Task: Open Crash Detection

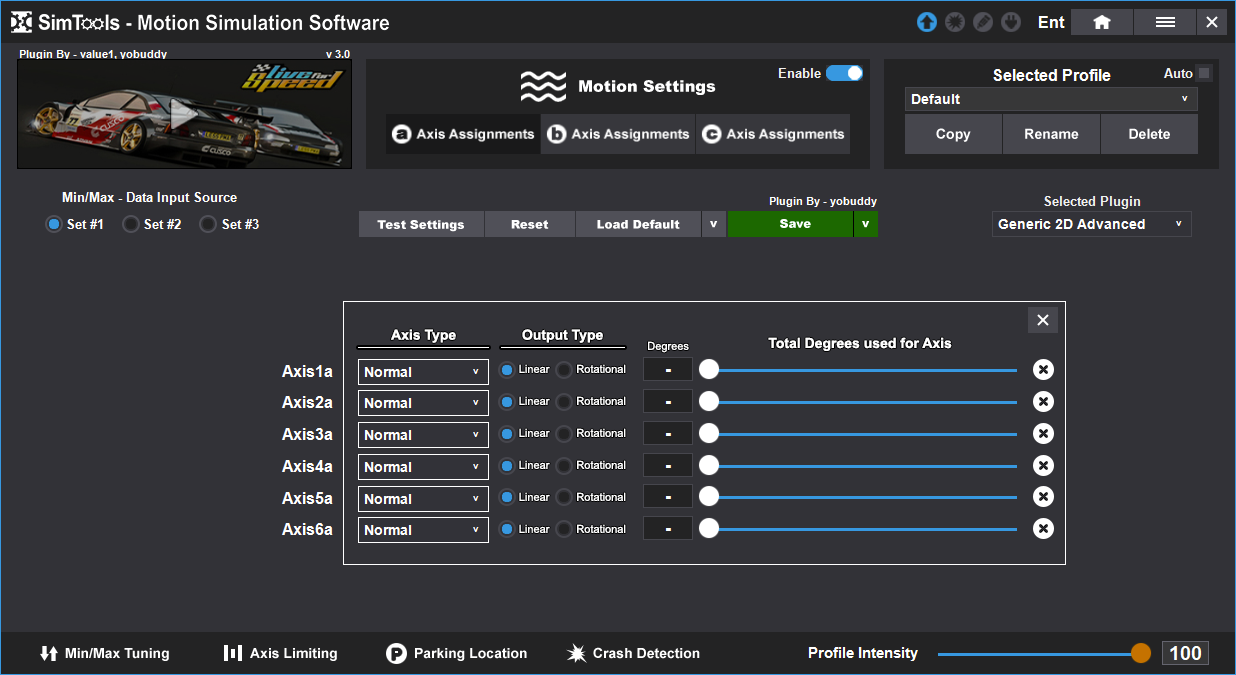Action: 634,653
